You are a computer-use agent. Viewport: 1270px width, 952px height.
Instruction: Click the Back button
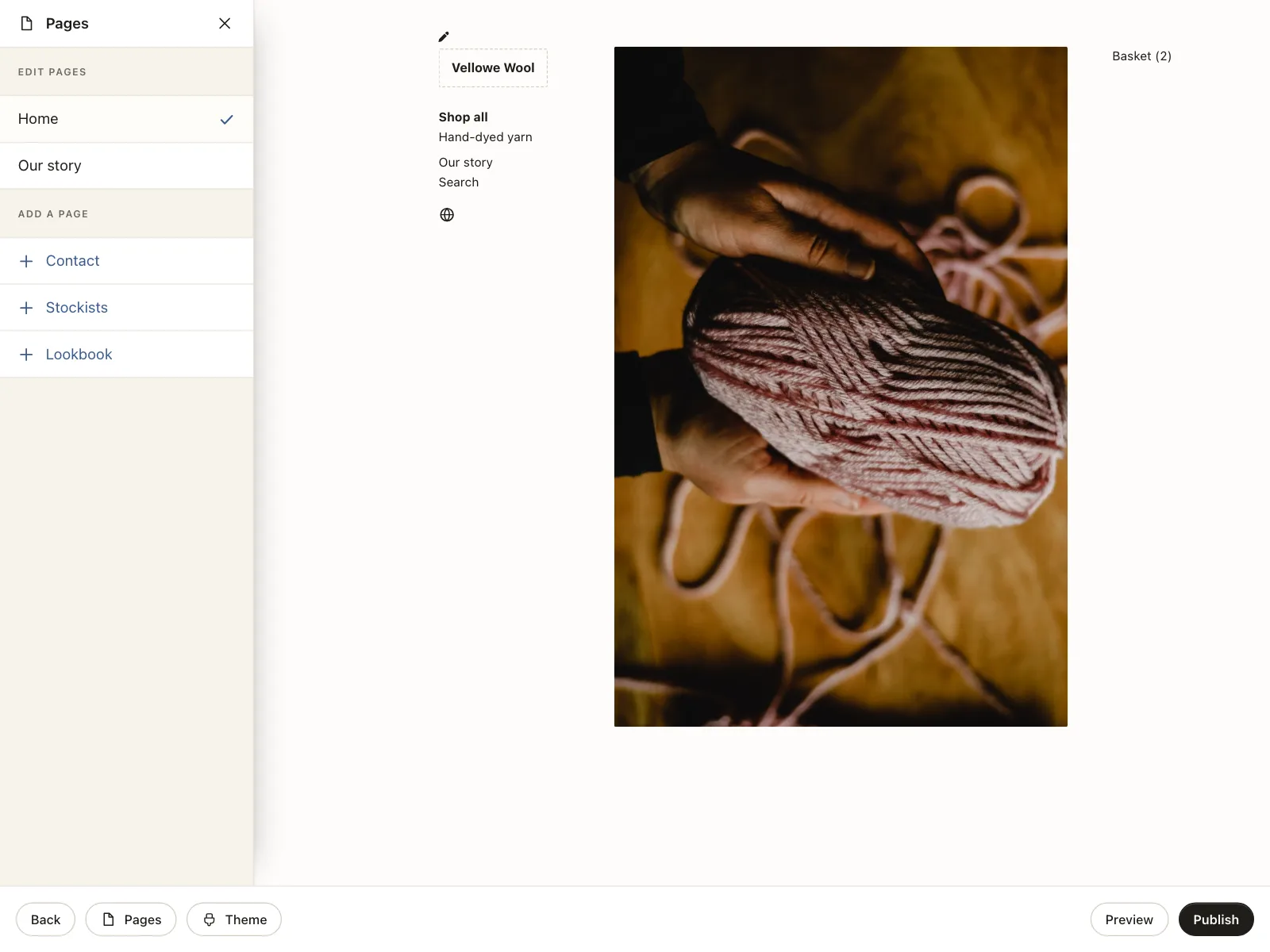pyautogui.click(x=45, y=919)
